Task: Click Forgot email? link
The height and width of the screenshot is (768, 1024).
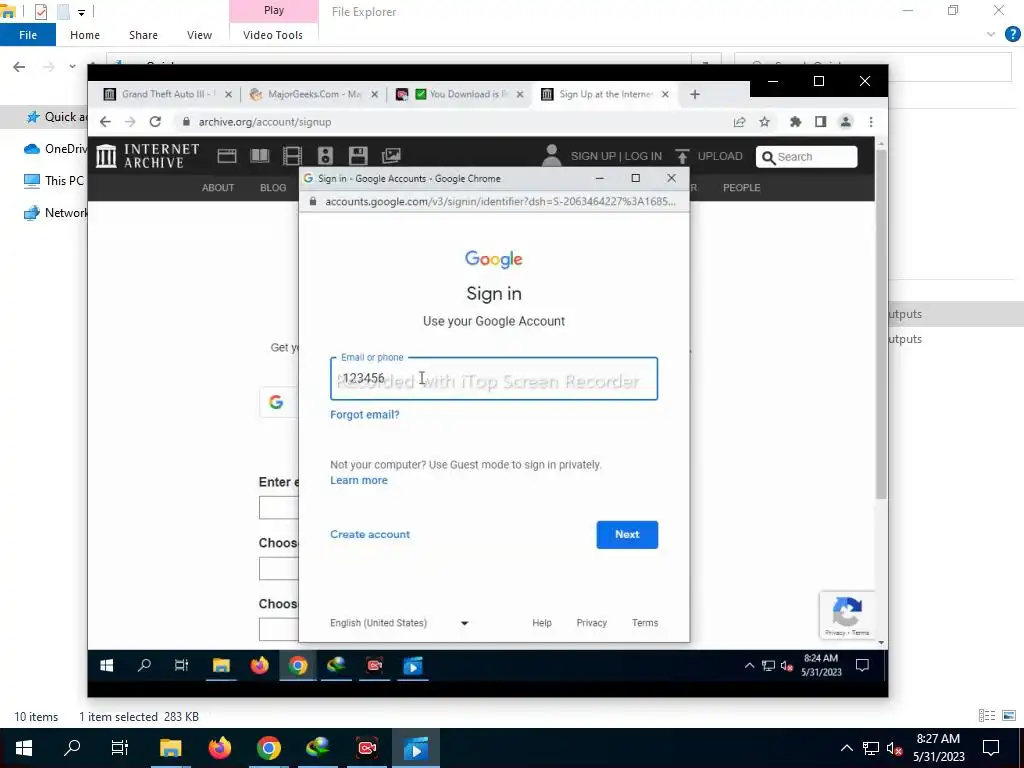Action: [x=364, y=415]
